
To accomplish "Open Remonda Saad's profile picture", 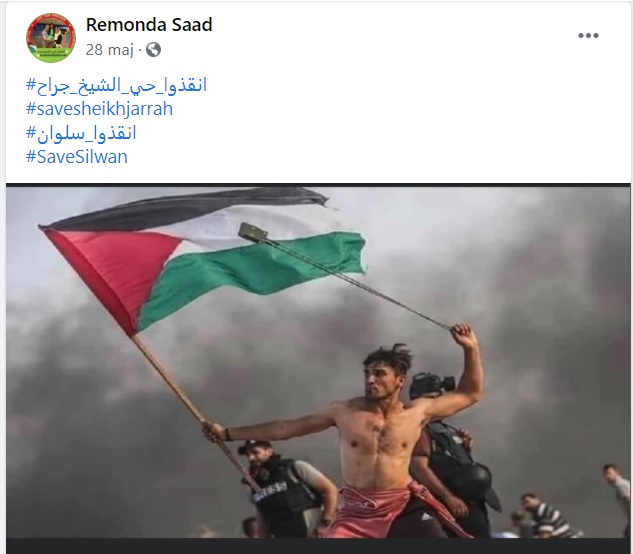I will tap(51, 38).
